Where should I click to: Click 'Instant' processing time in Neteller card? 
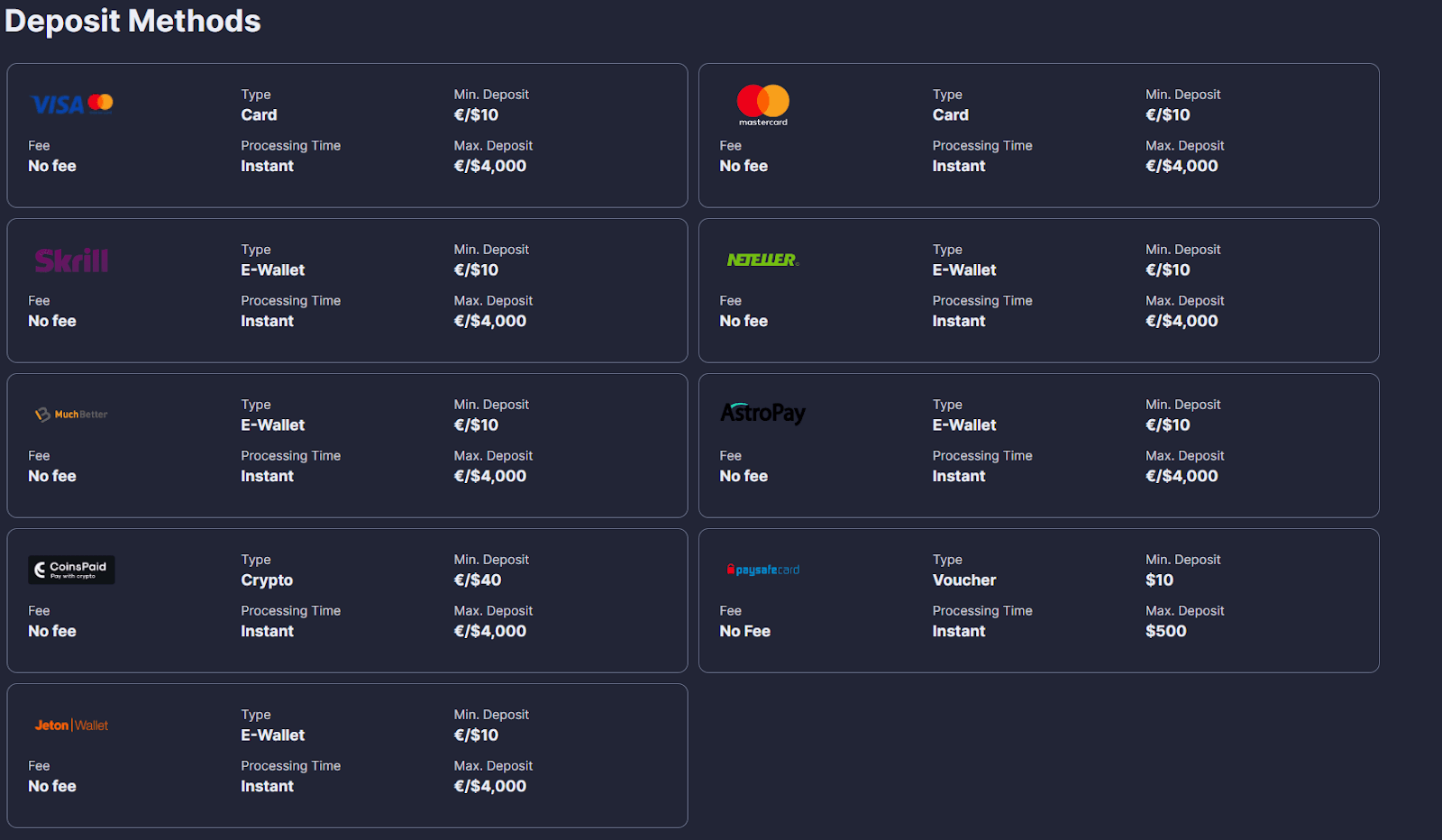pos(959,321)
